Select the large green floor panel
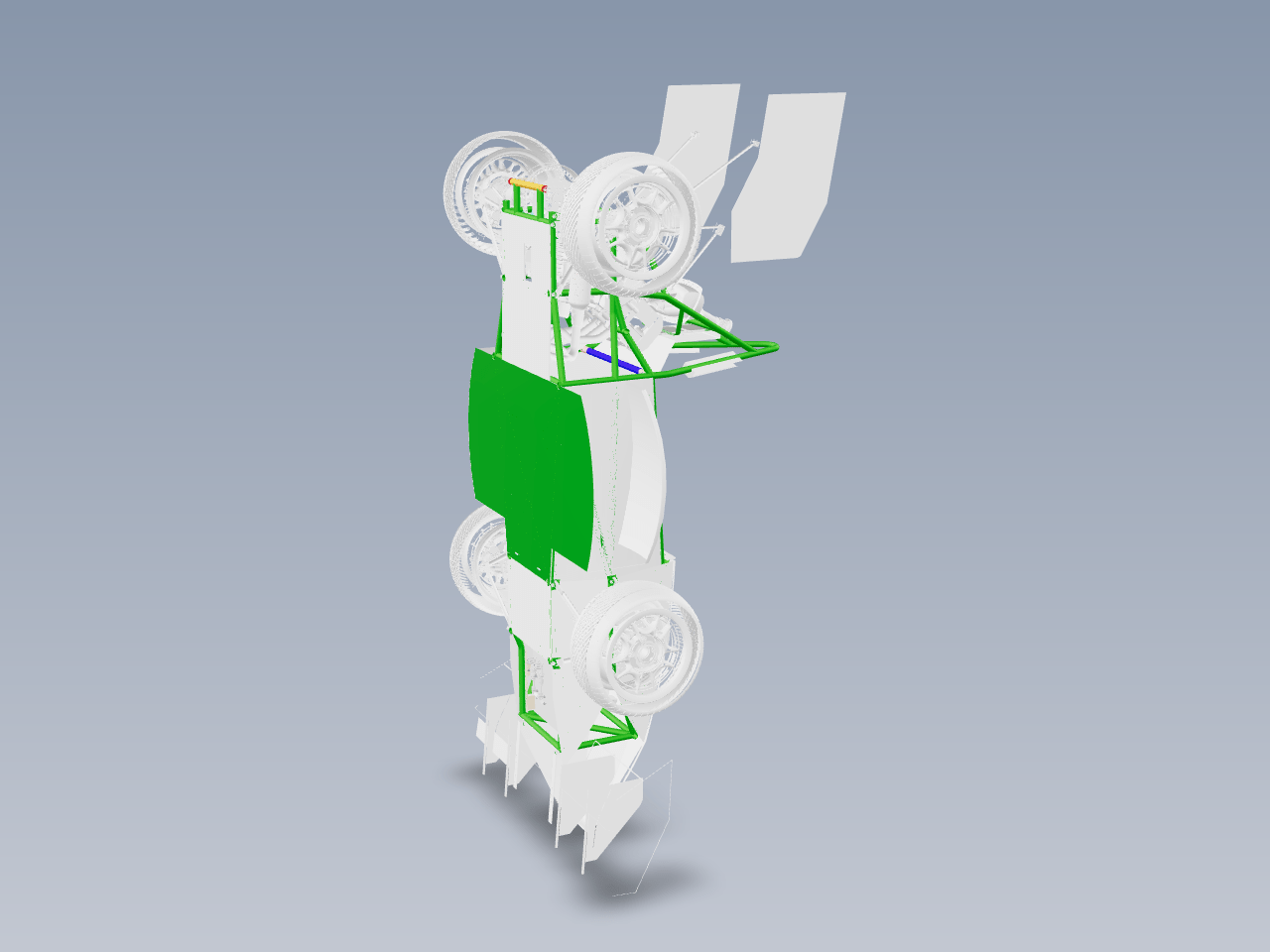The width and height of the screenshot is (1270, 952). tap(531, 461)
